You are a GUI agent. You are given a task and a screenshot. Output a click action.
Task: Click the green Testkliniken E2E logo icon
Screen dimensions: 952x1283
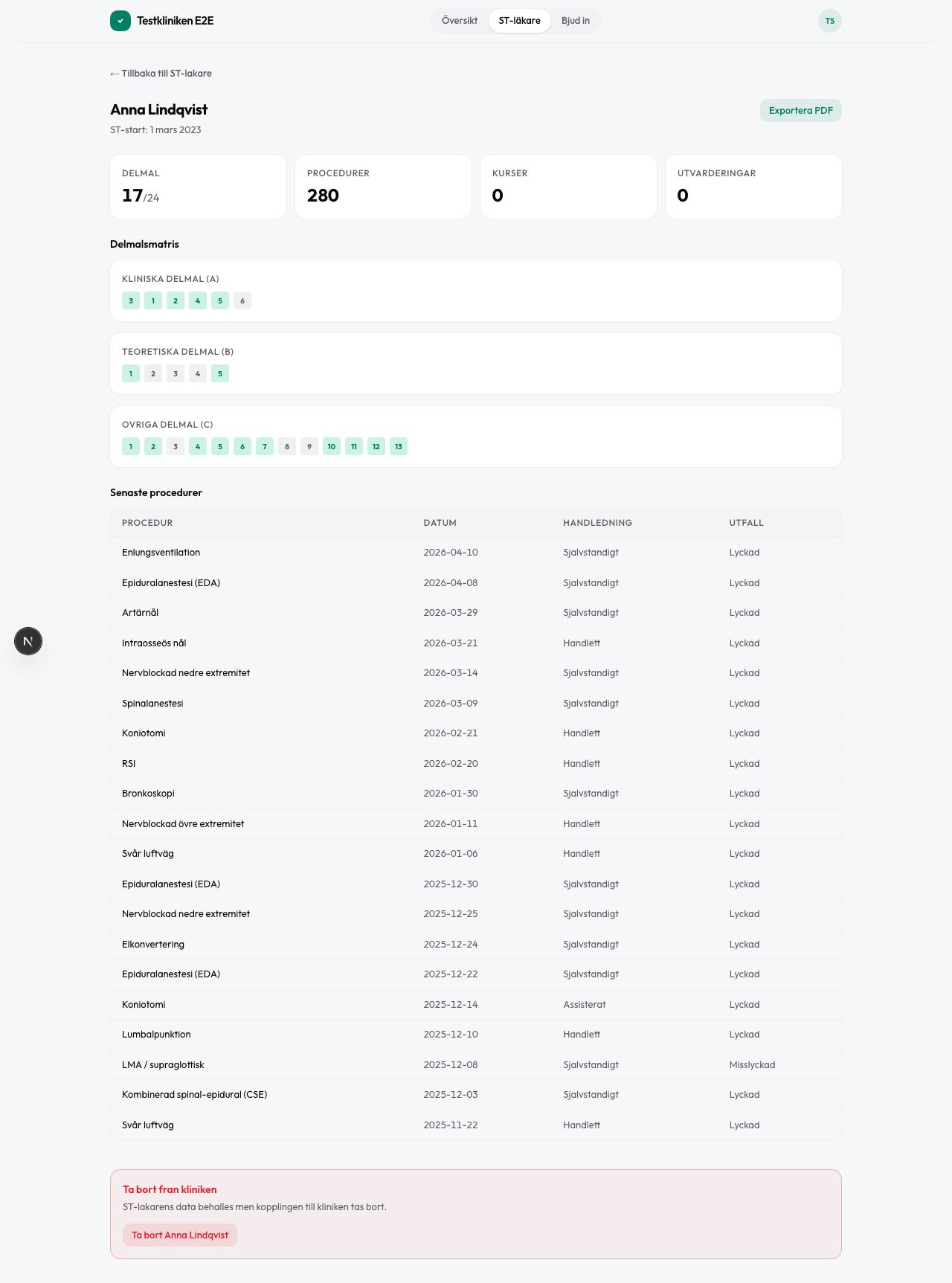[x=120, y=21]
